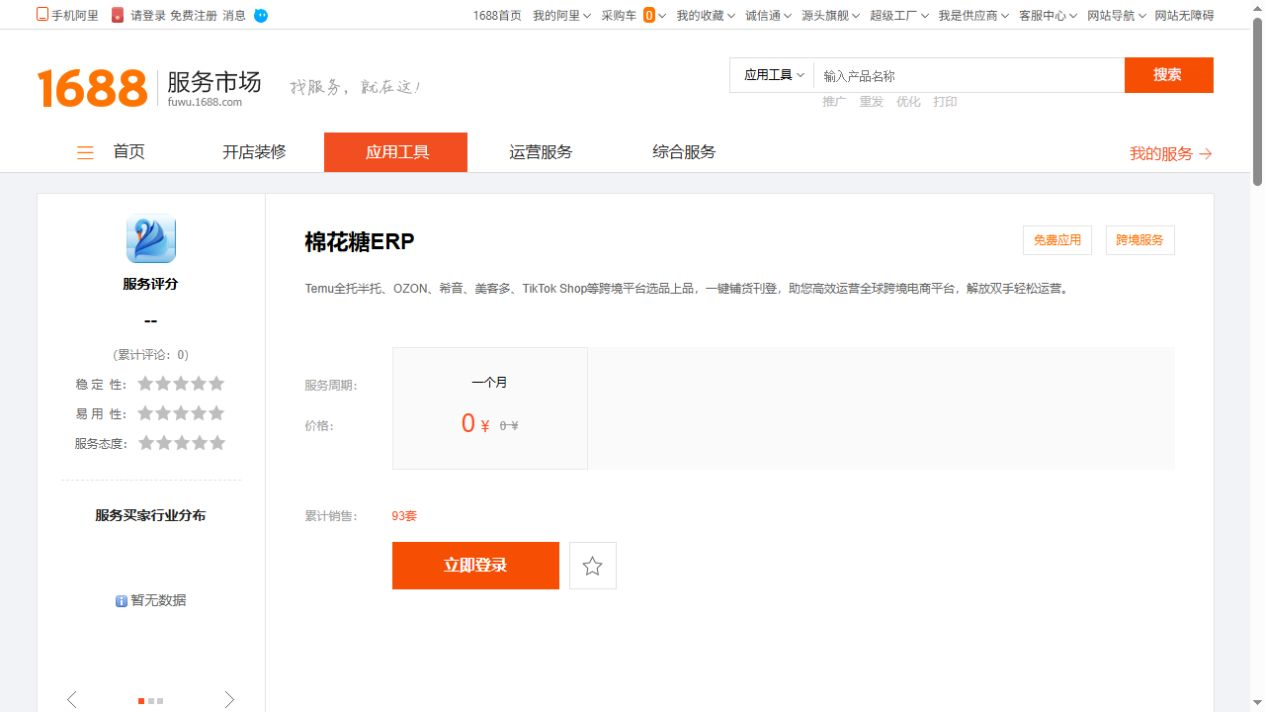Click the carousel pagination dots
The image size is (1265, 712).
151,701
